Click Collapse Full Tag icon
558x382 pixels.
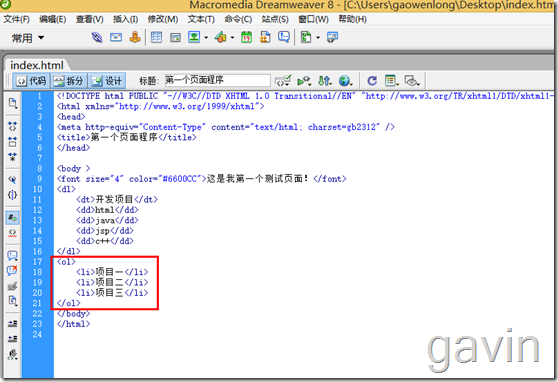tap(12, 126)
